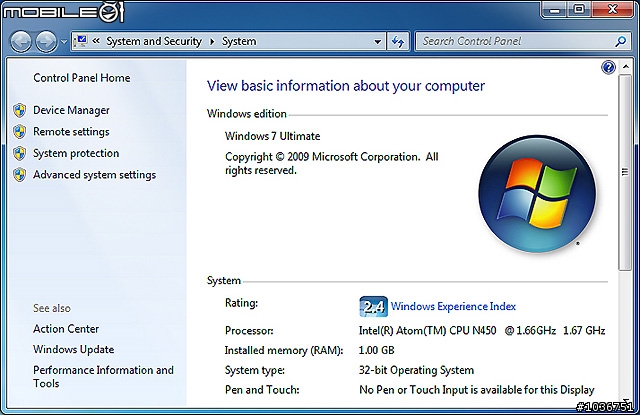This screenshot has width=640, height=415.
Task: Open Windows Update link
Action: [x=74, y=349]
